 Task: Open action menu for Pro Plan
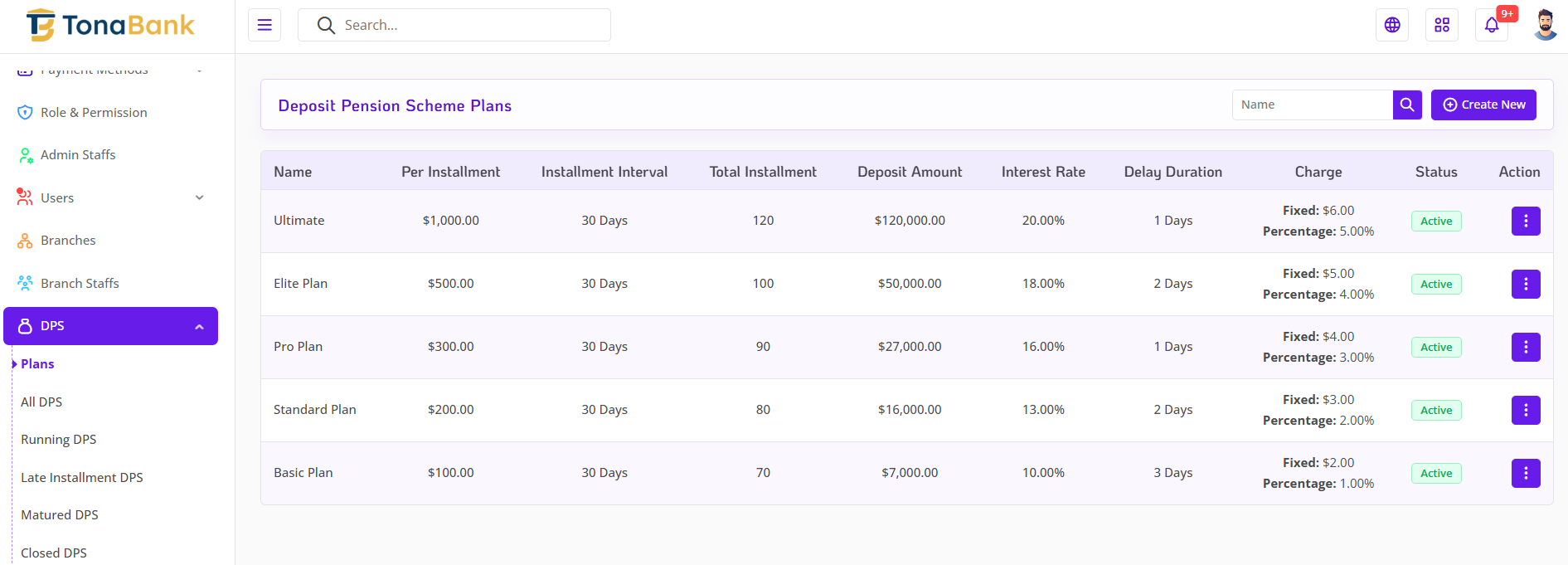(x=1525, y=347)
